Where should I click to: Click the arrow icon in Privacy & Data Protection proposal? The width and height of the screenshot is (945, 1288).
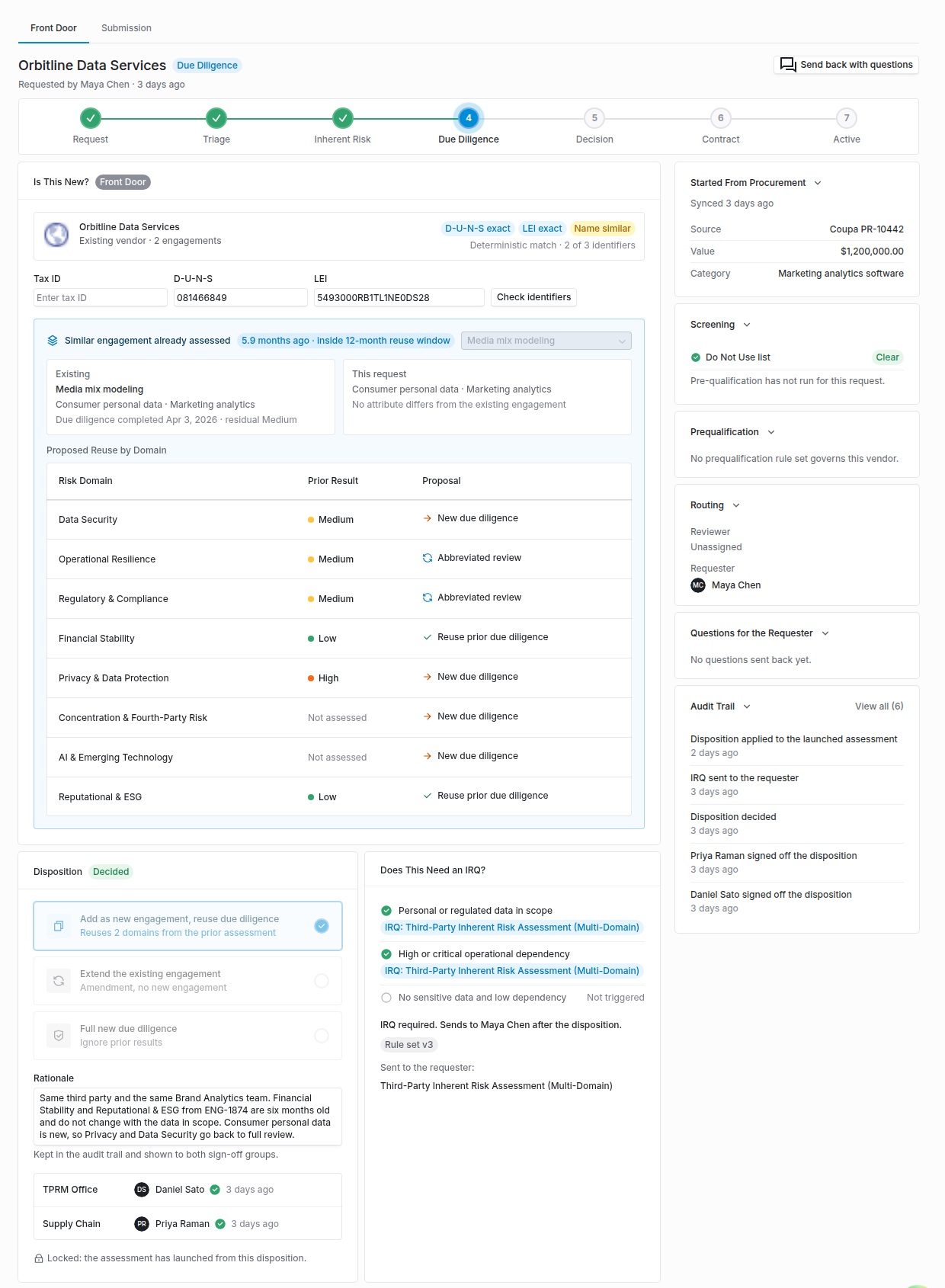pyautogui.click(x=428, y=677)
